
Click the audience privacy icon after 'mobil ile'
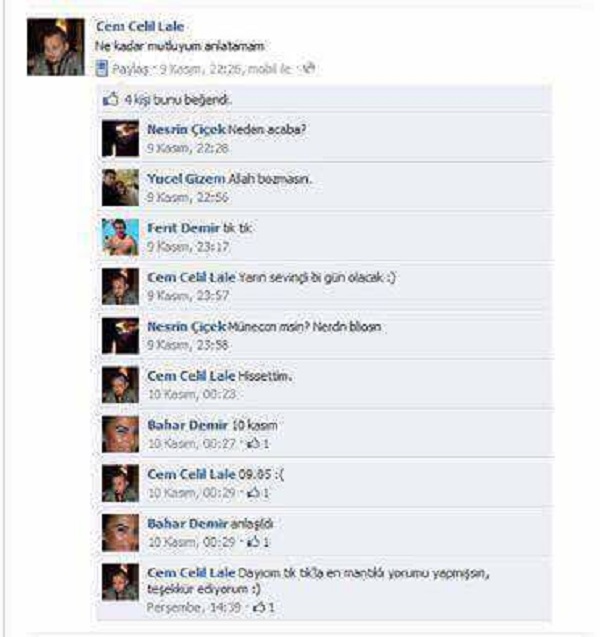coord(309,68)
